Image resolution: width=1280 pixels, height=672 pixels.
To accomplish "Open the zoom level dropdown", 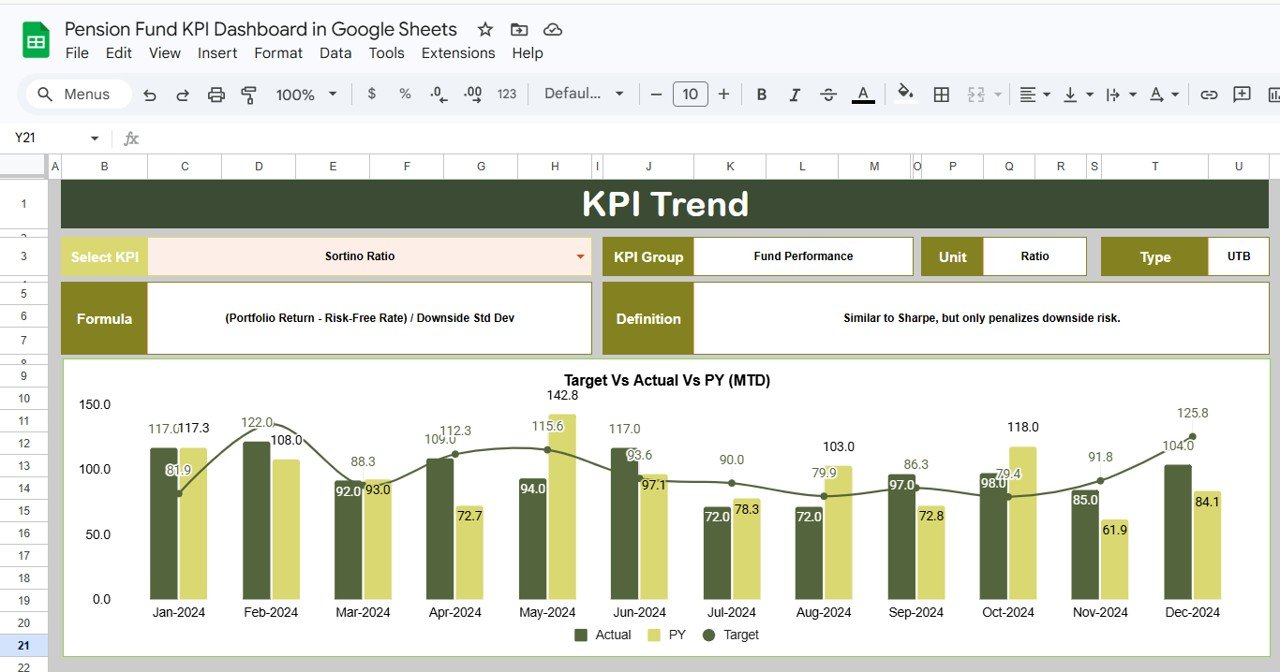I will click(306, 94).
